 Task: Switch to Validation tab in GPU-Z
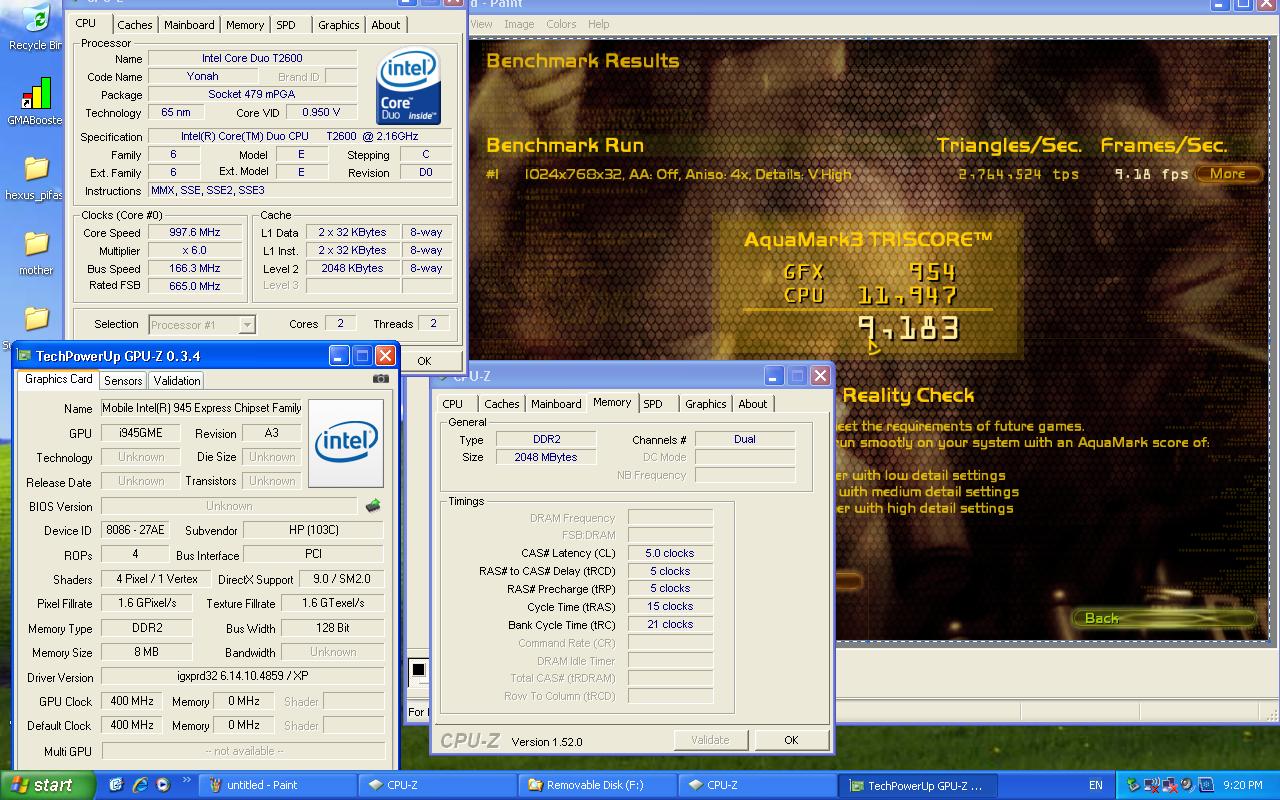177,380
